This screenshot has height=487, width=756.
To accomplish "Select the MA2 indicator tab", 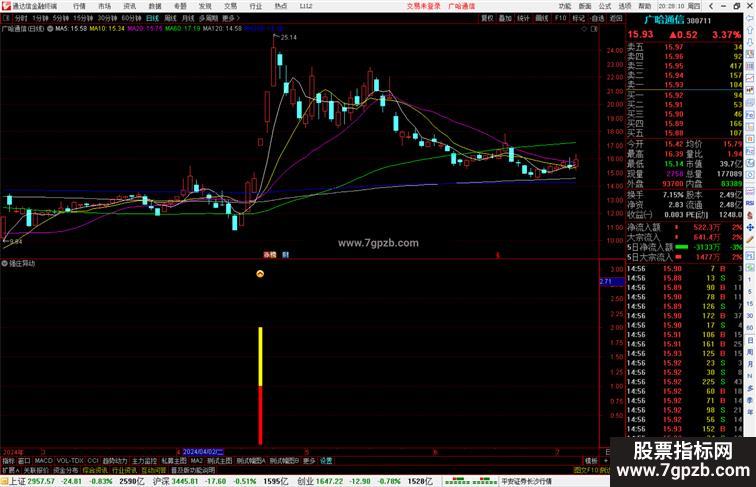I will pos(196,461).
